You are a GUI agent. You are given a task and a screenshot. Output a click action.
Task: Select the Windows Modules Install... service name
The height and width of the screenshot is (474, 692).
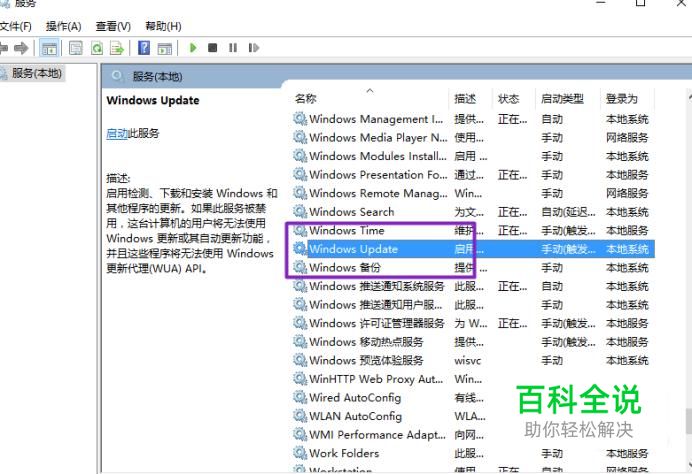pos(378,156)
